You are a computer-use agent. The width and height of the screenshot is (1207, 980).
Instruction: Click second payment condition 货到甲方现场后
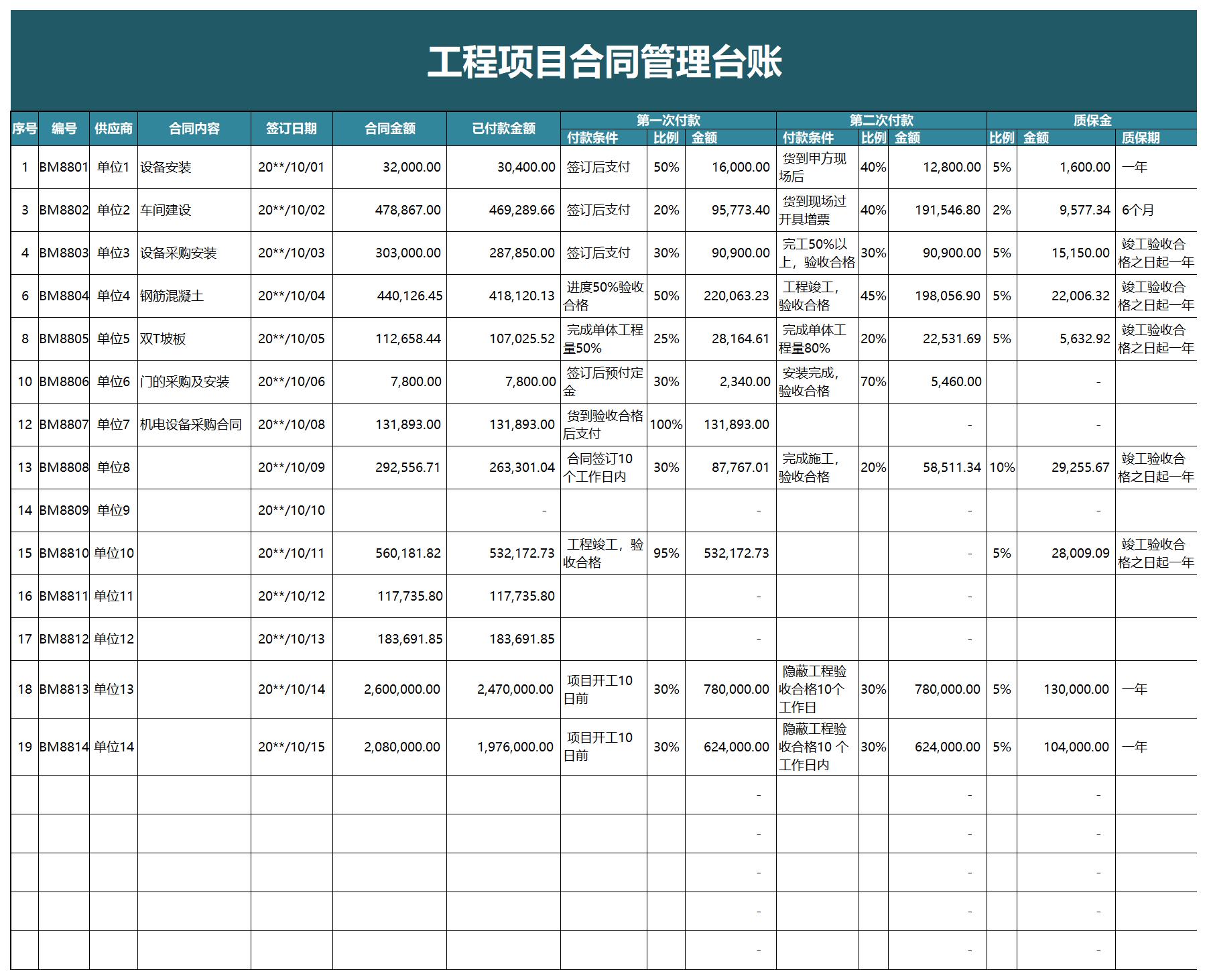(818, 167)
